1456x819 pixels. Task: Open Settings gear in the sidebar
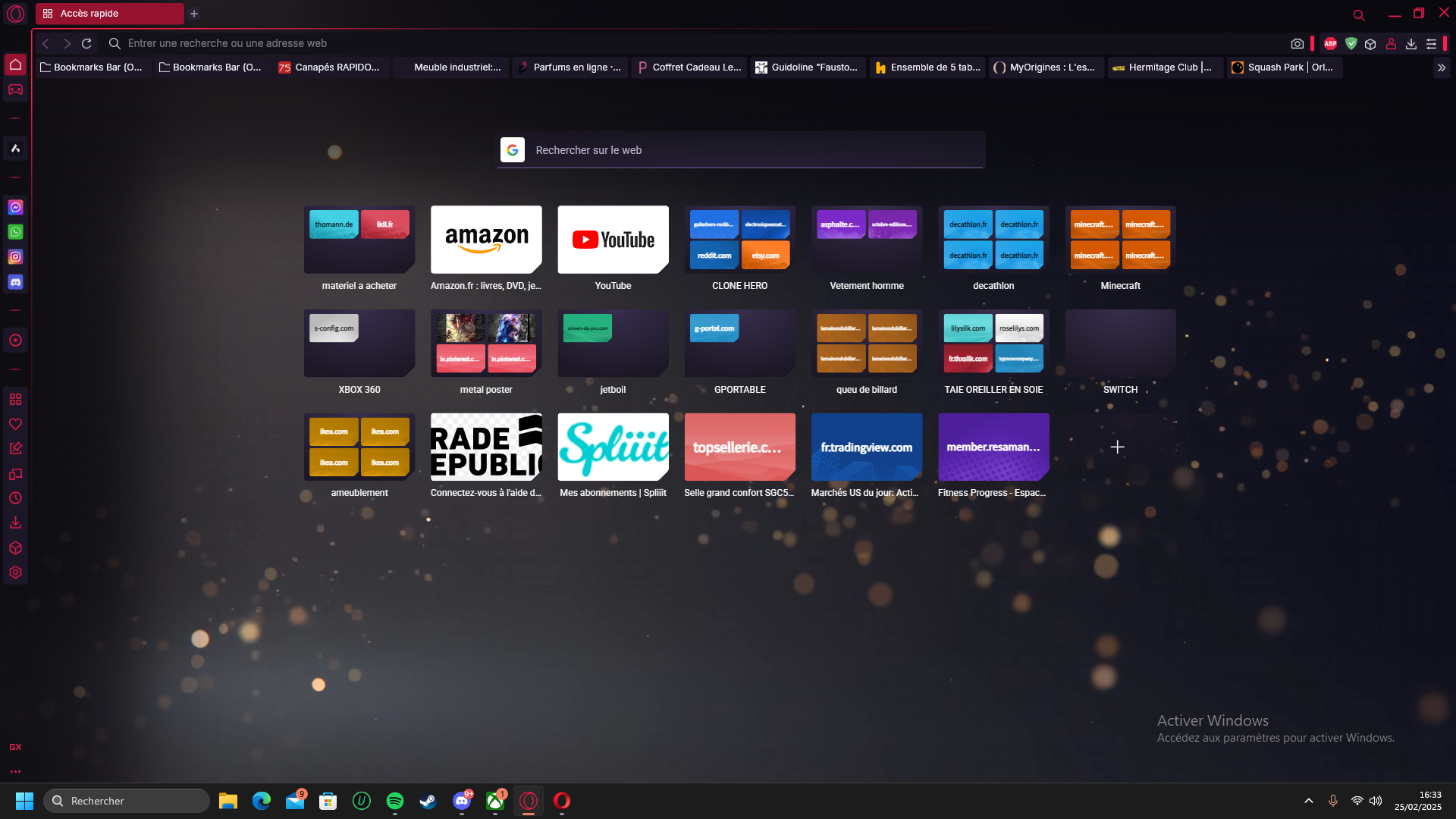pos(15,573)
